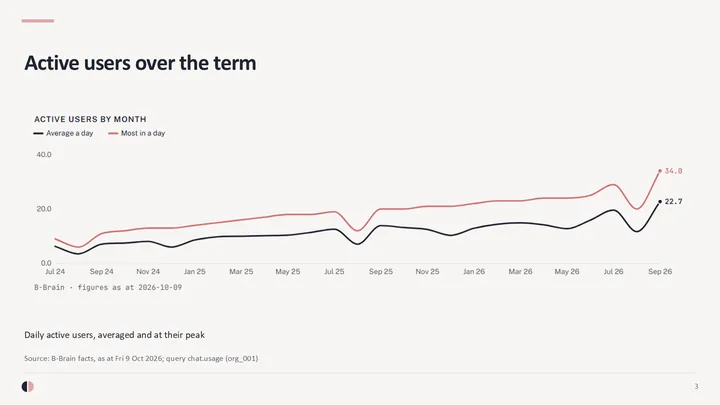This screenshot has width=720, height=405.
Task: Click the pink accent bar above title
Action: point(38,21)
